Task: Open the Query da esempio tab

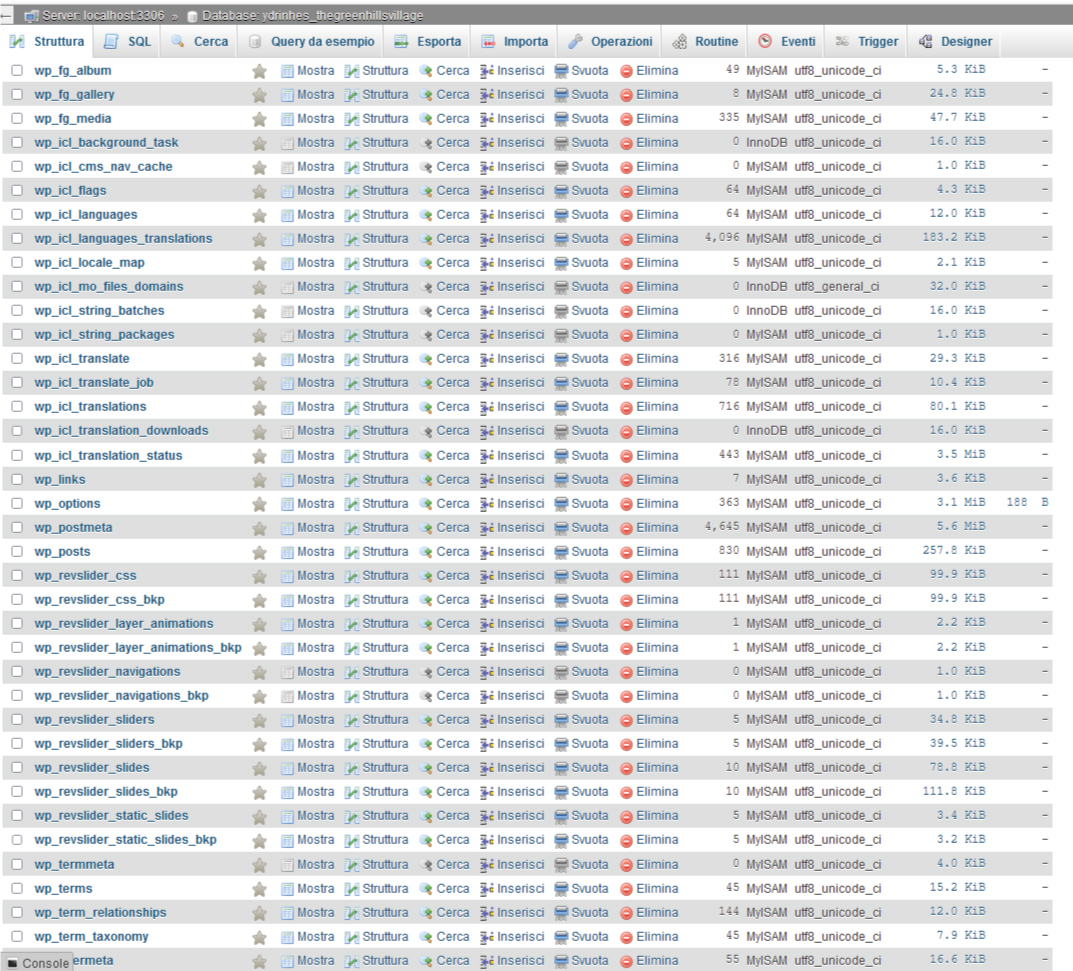Action: (x=311, y=42)
